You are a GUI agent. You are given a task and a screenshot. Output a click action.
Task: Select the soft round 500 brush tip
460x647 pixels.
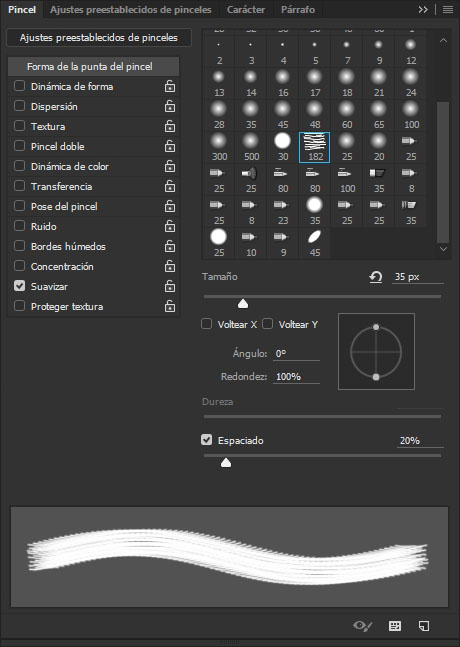251,147
